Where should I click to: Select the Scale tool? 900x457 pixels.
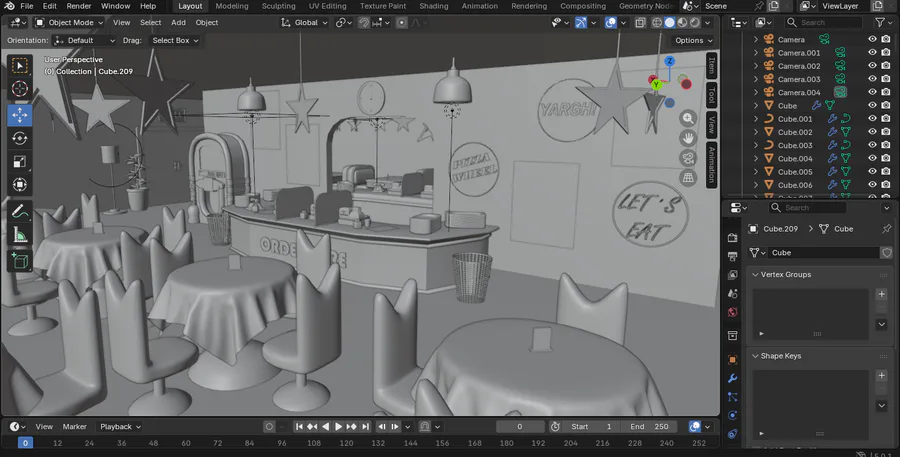click(x=20, y=161)
